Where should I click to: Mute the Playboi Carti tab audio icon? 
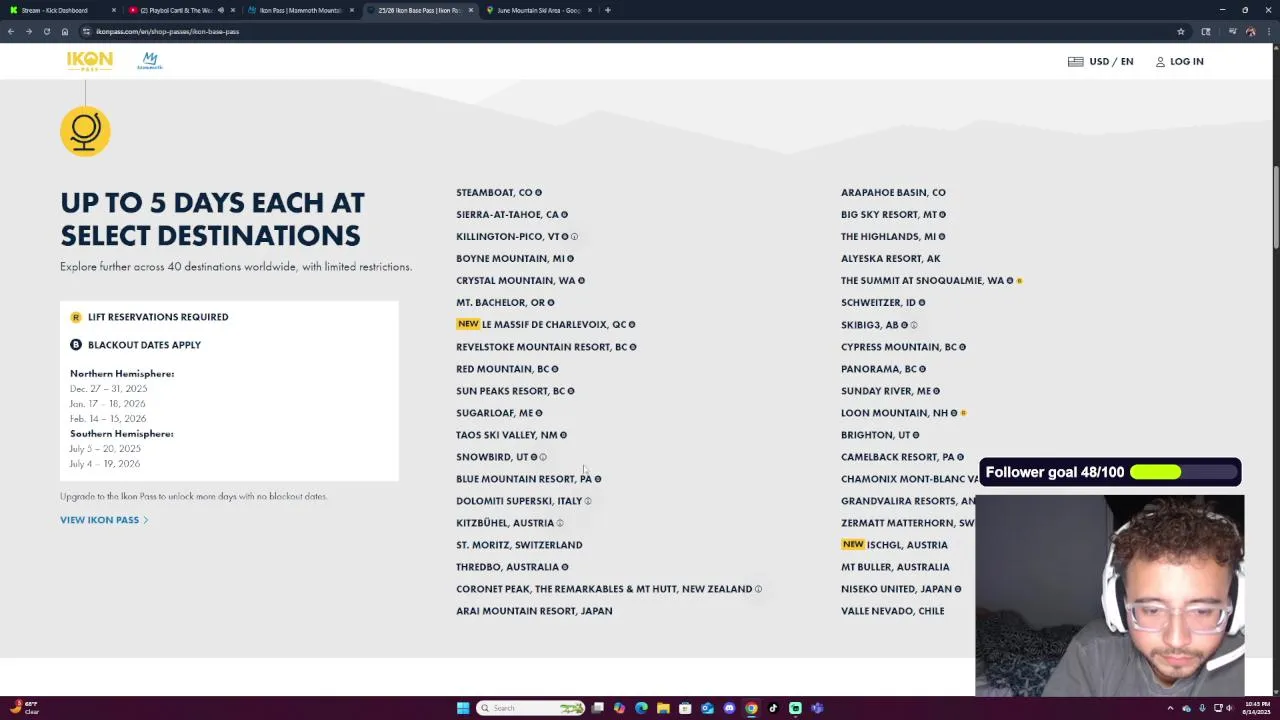pyautogui.click(x=221, y=10)
